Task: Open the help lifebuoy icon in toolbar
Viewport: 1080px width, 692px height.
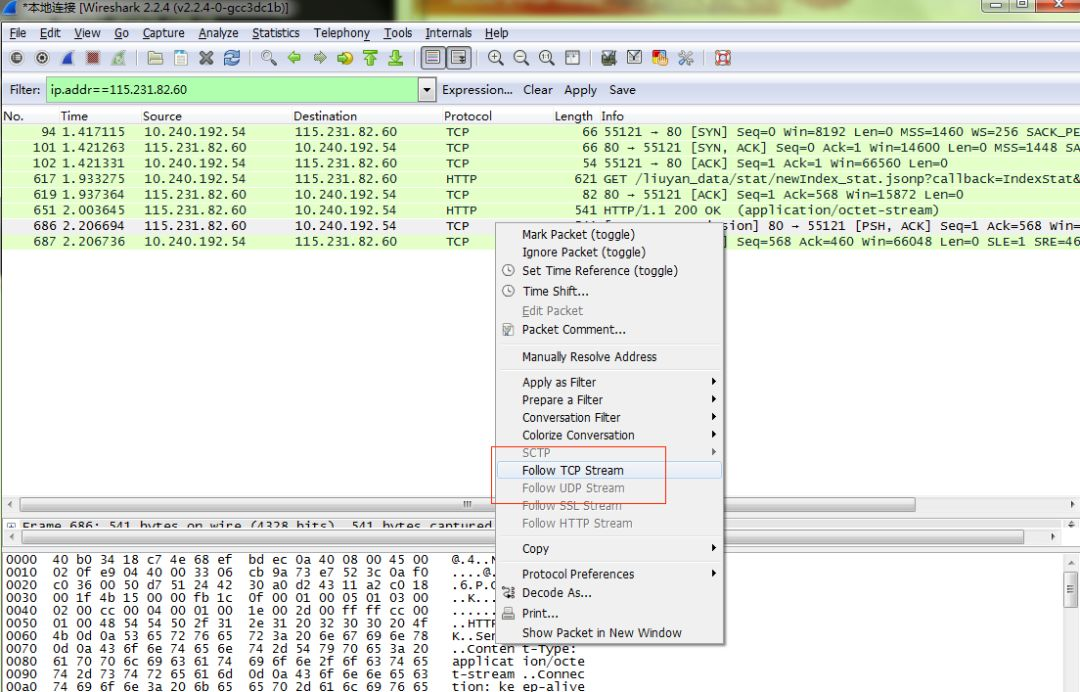Action: click(x=722, y=58)
